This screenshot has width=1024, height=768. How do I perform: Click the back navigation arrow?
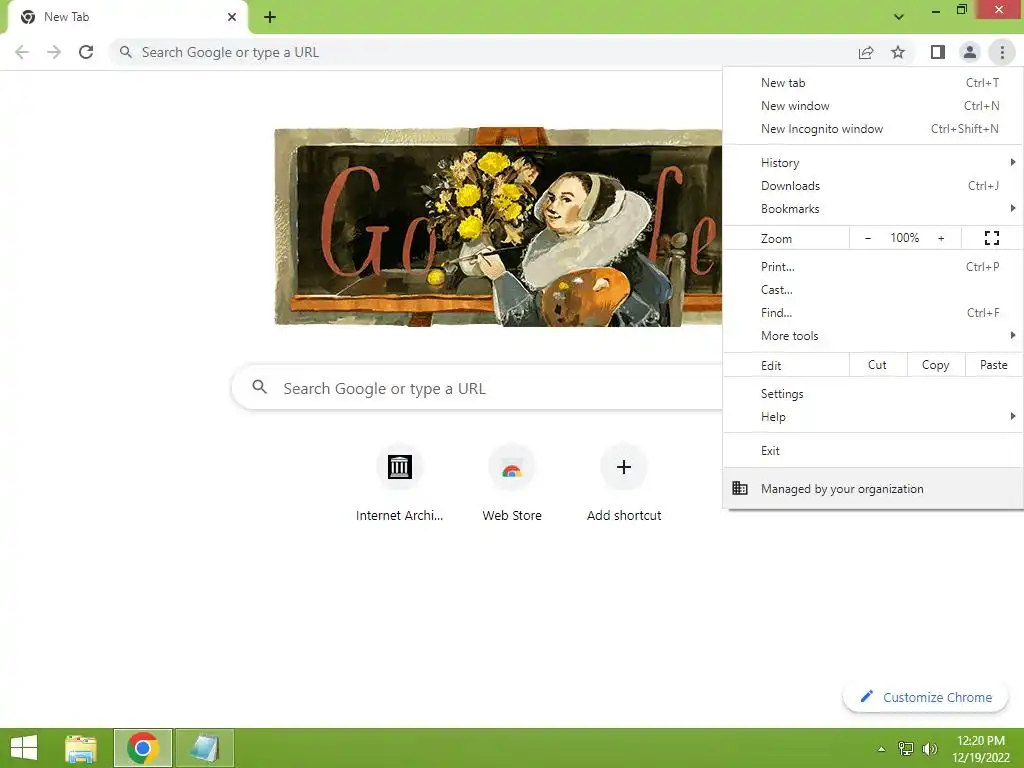[x=22, y=52]
